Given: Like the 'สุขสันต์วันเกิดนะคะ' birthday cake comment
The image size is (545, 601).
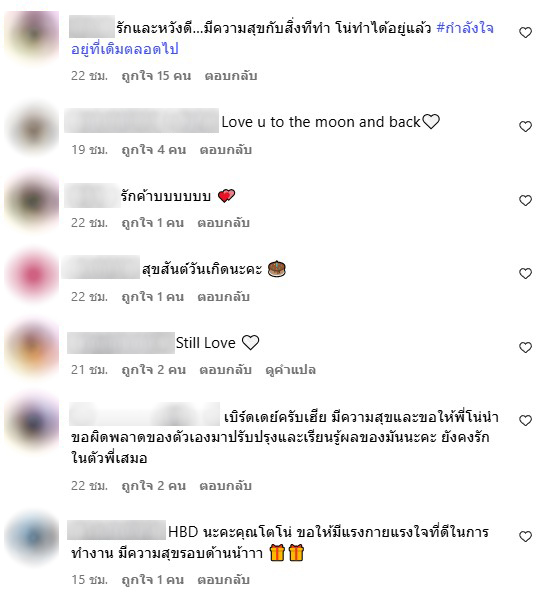Looking at the screenshot, I should tap(525, 273).
